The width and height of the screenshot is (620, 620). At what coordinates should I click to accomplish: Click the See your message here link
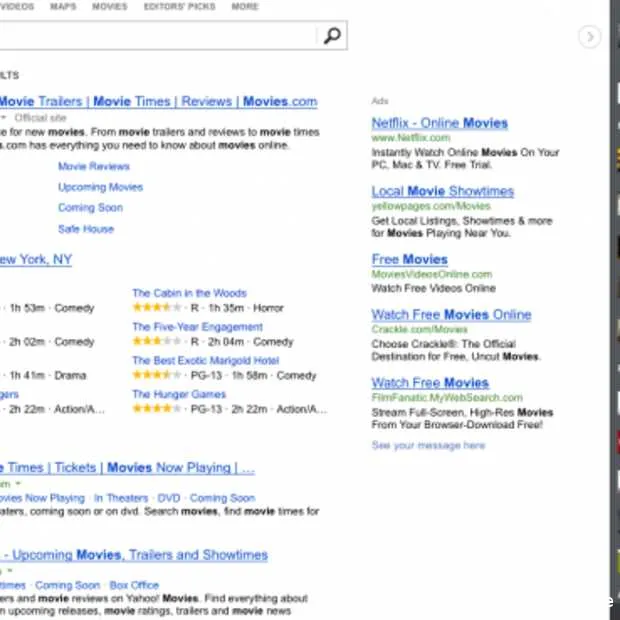428,445
